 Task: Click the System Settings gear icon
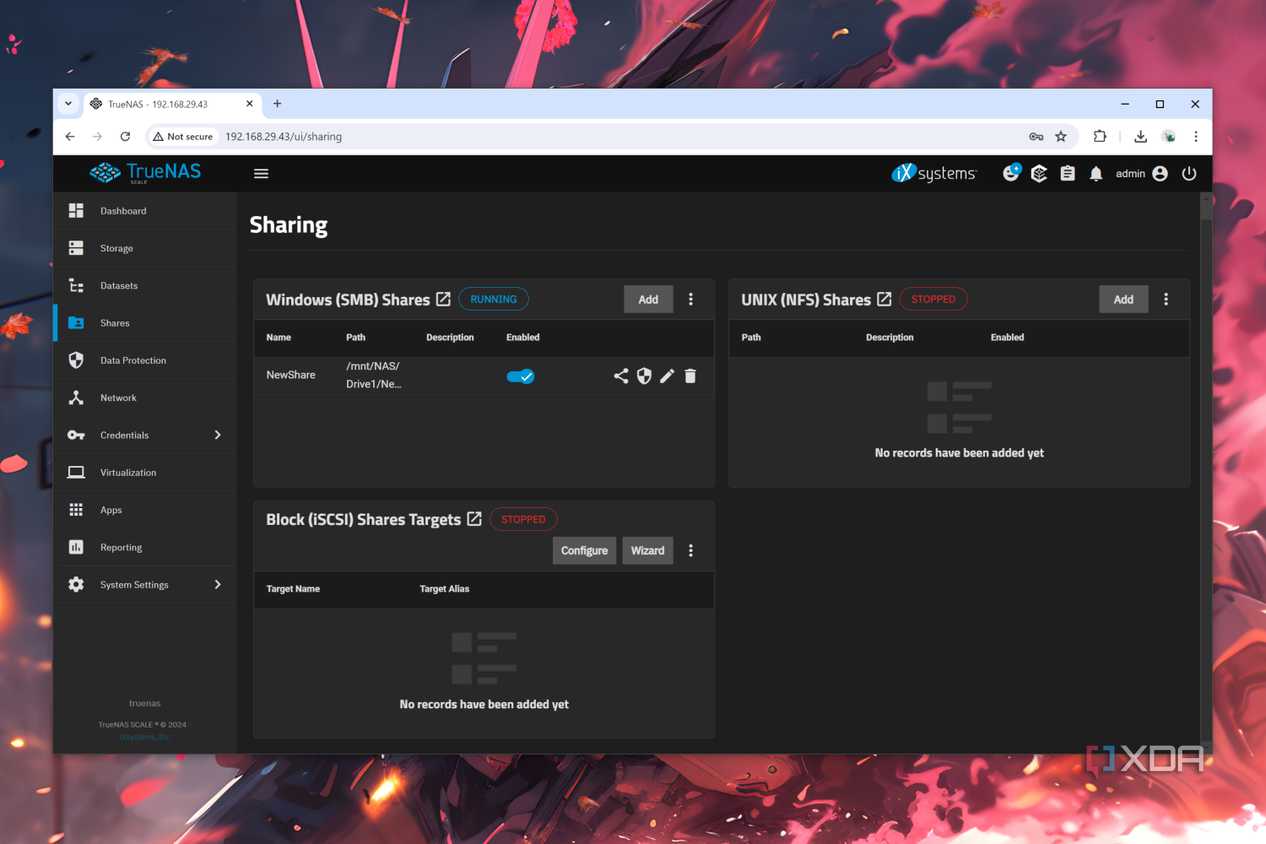click(x=76, y=585)
